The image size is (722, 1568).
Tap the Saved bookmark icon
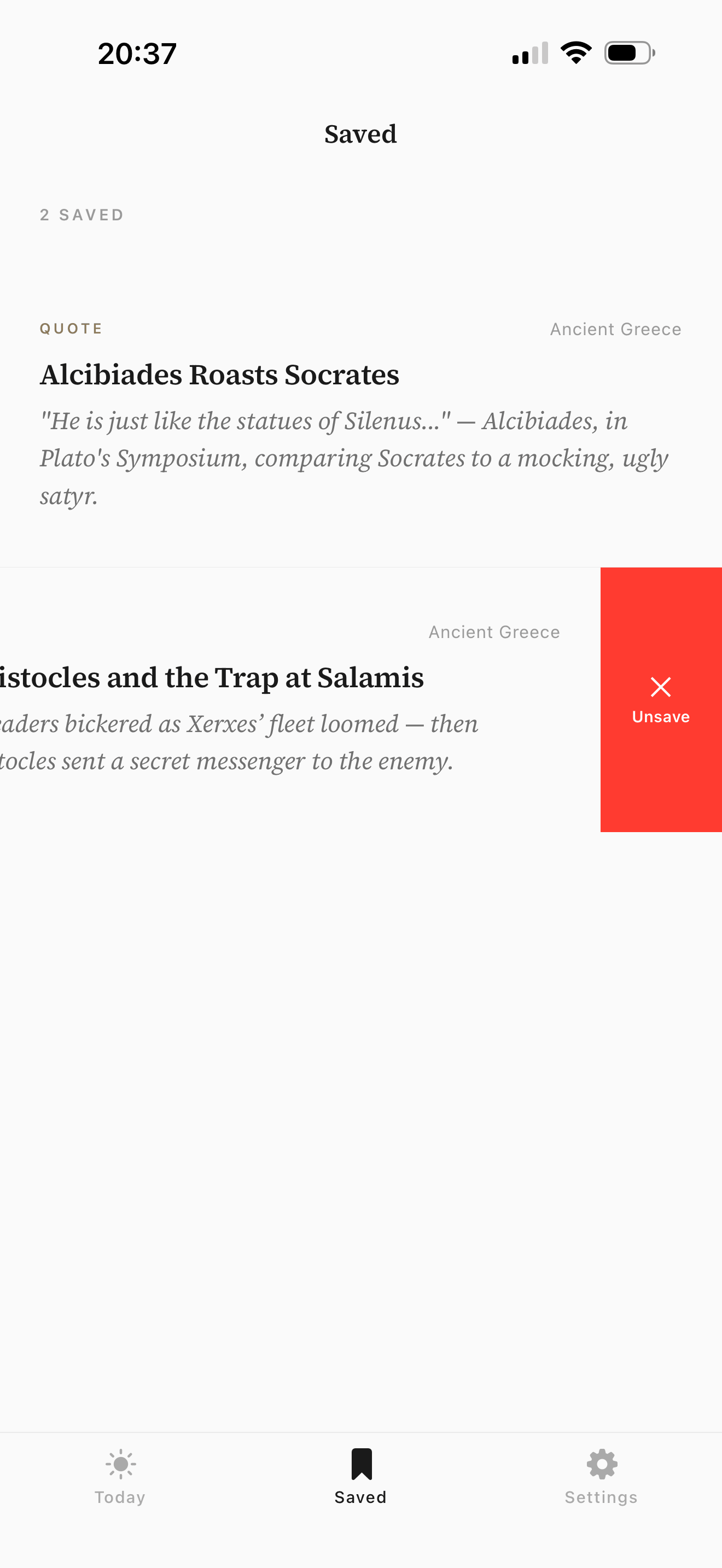click(x=361, y=1464)
